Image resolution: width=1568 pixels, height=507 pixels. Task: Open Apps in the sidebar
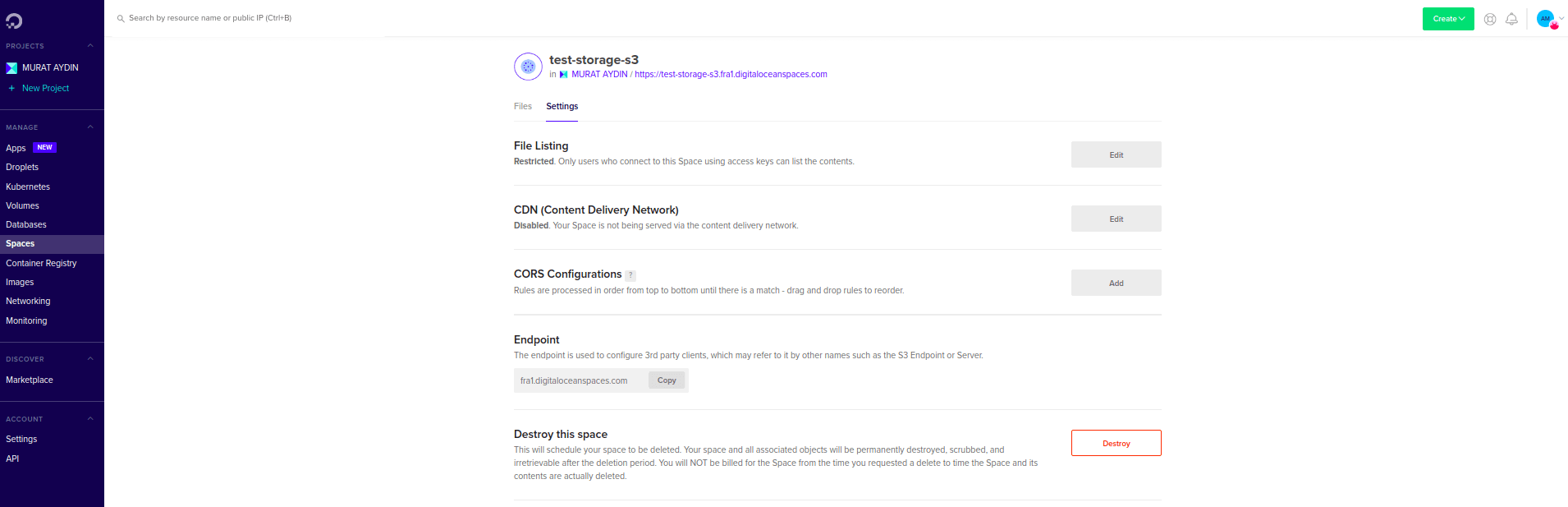(x=16, y=148)
